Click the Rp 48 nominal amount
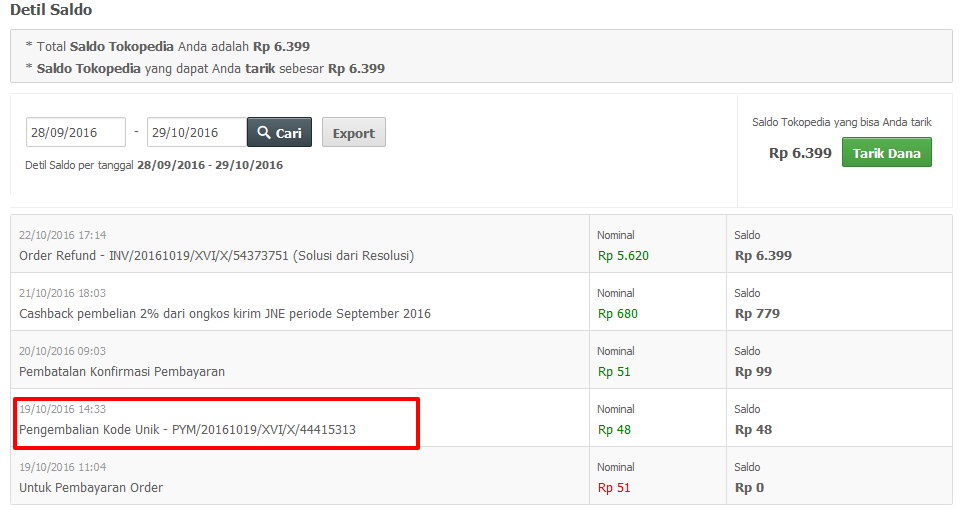Image resolution: width=962 pixels, height=512 pixels. pos(614,429)
